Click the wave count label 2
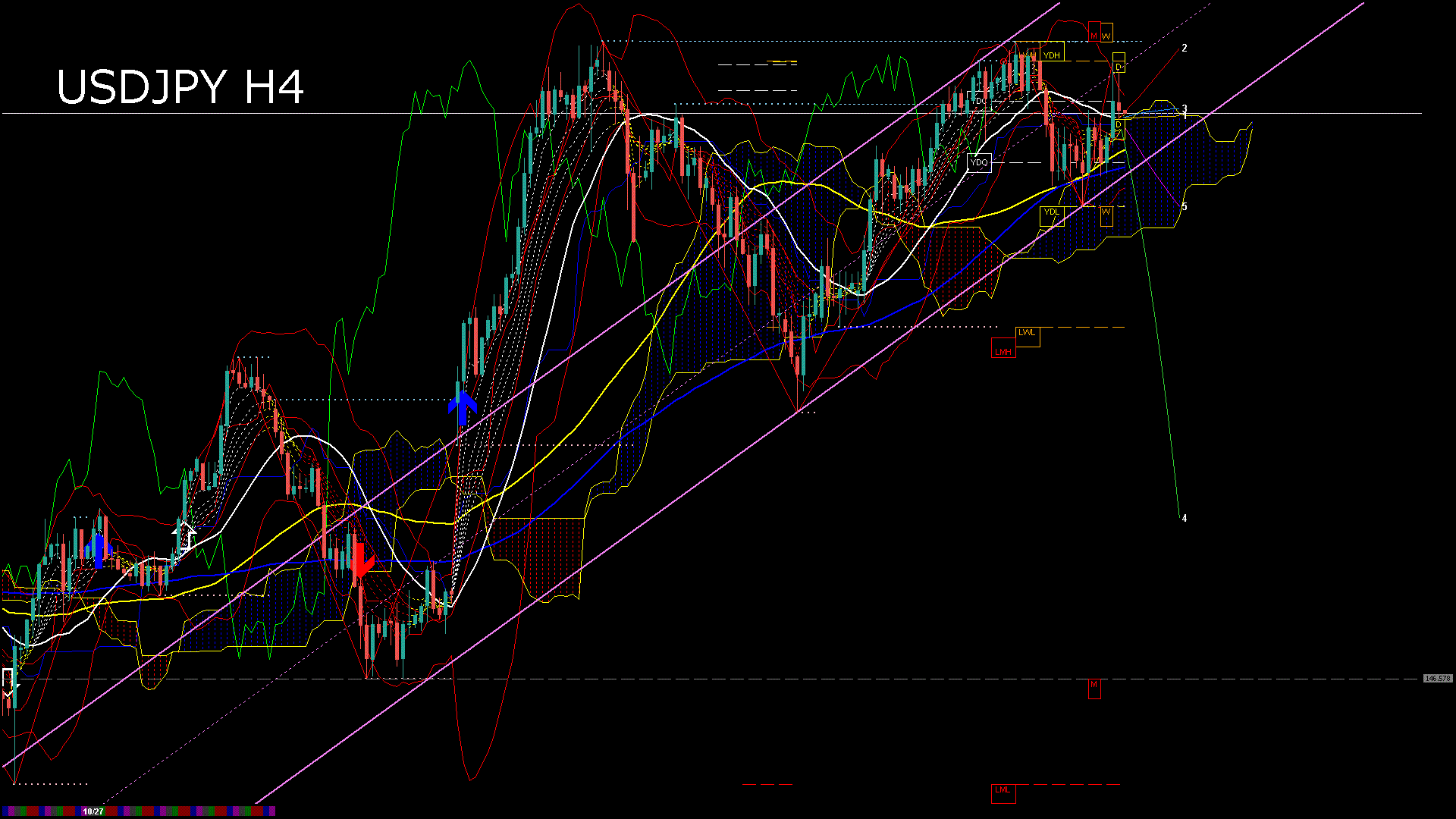Image resolution: width=1456 pixels, height=819 pixels. tap(1186, 48)
